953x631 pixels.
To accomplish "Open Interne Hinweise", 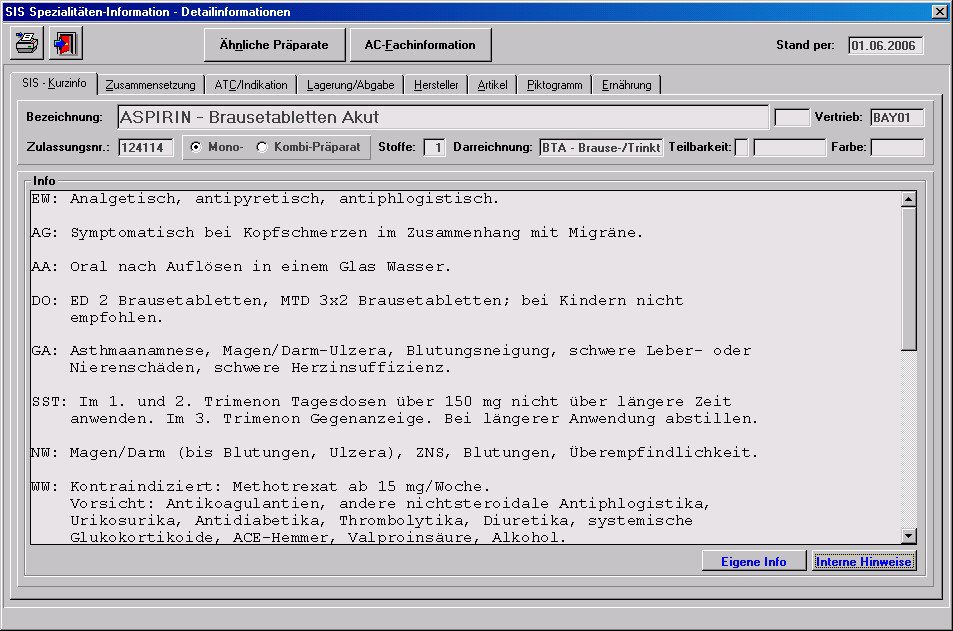I will (864, 562).
